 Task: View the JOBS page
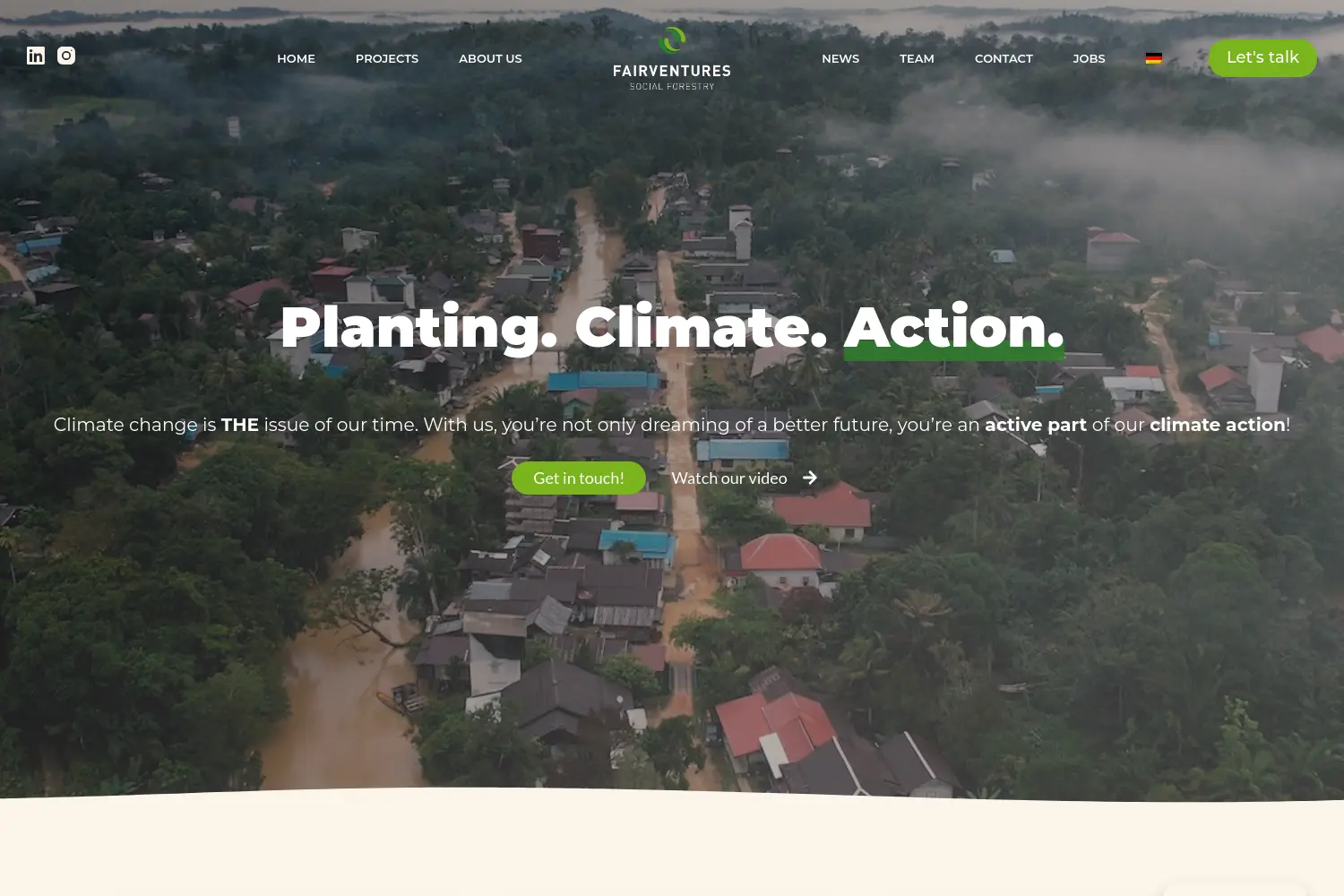[1089, 58]
